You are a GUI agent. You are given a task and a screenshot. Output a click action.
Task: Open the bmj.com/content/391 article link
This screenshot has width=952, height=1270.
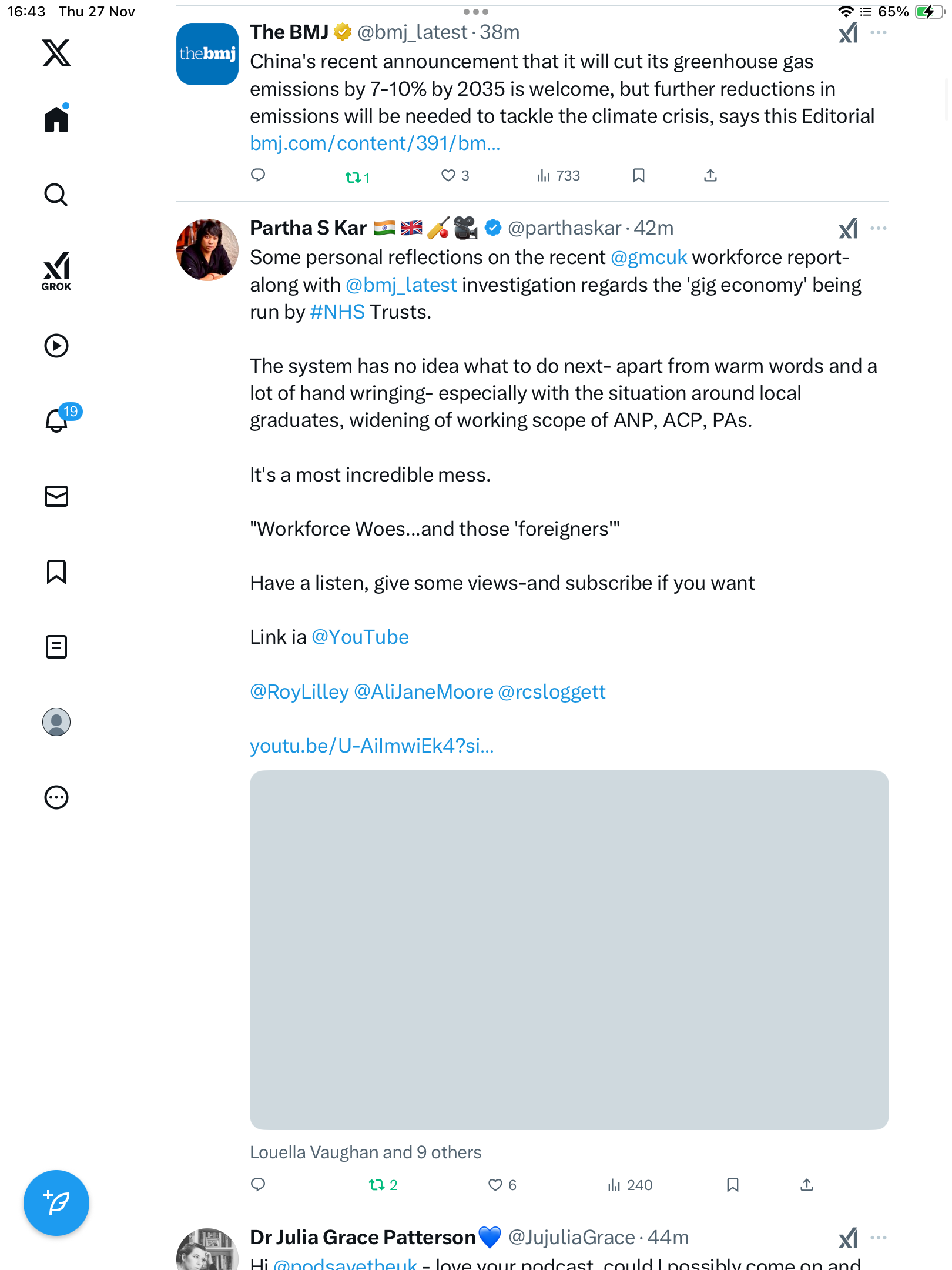(x=375, y=143)
